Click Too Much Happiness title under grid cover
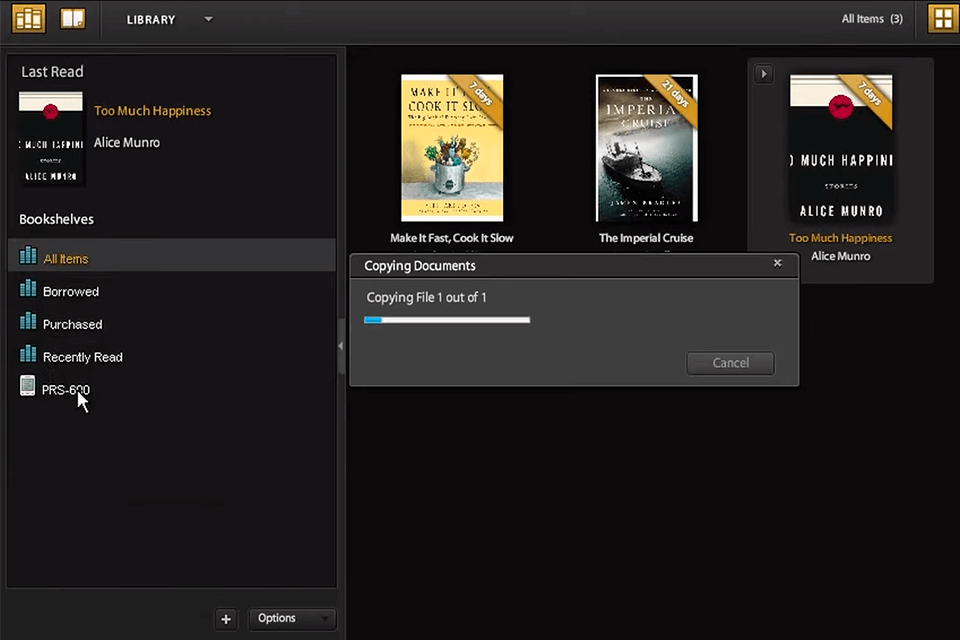This screenshot has width=960, height=640. pyautogui.click(x=841, y=238)
